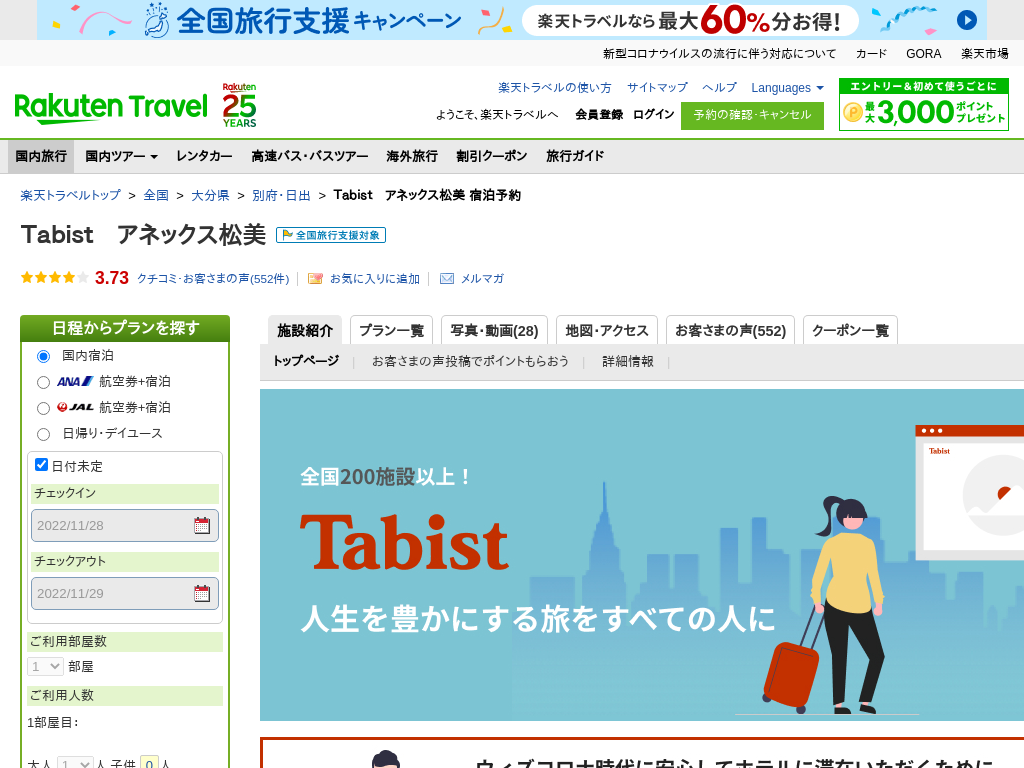The height and width of the screenshot is (768, 1024).
Task: Expand the 国内ツアー menu dropdown
Action: (x=121, y=156)
